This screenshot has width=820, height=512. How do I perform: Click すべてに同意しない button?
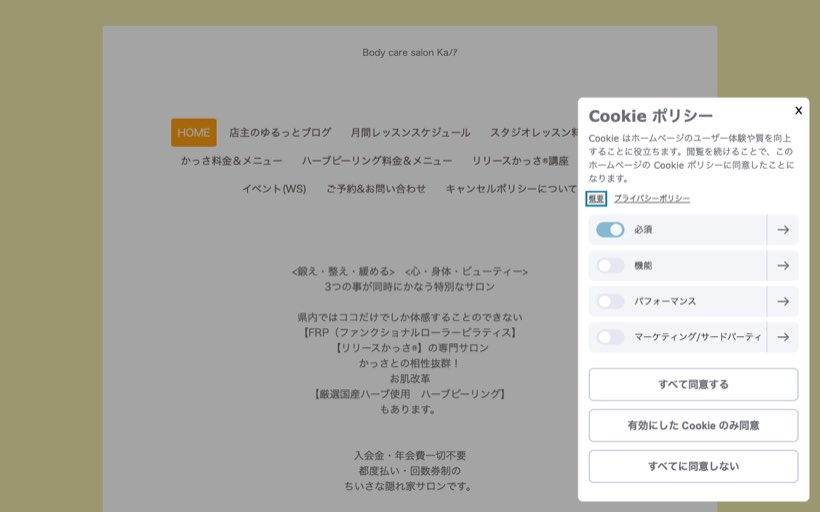[x=693, y=466]
